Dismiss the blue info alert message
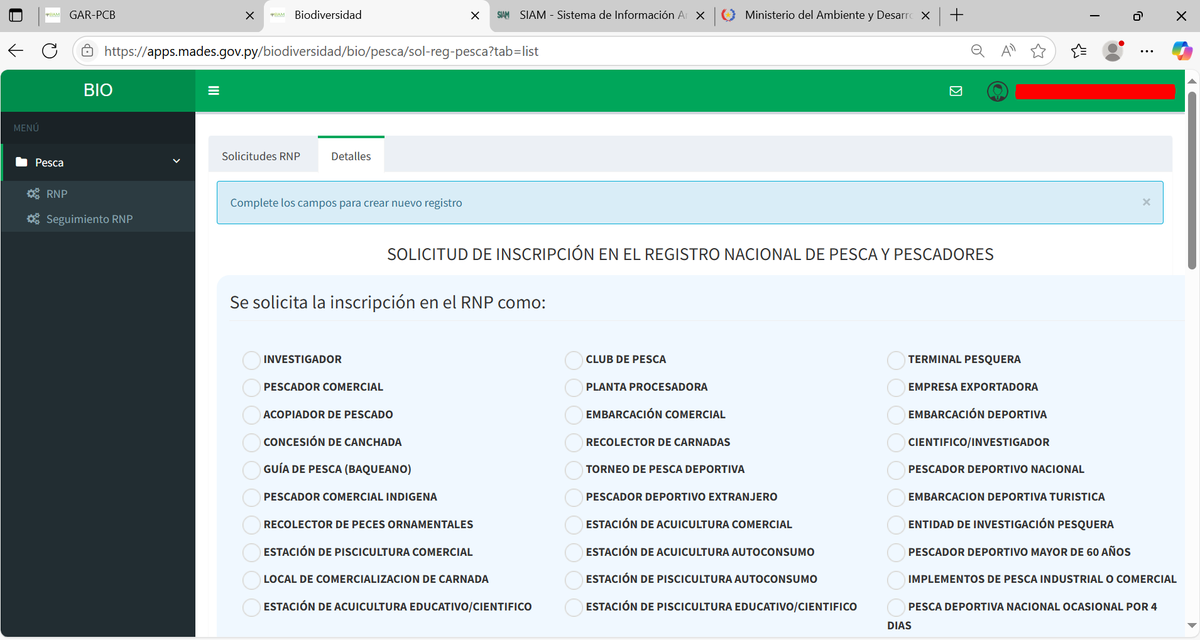Image resolution: width=1200 pixels, height=640 pixels. coord(1146,201)
